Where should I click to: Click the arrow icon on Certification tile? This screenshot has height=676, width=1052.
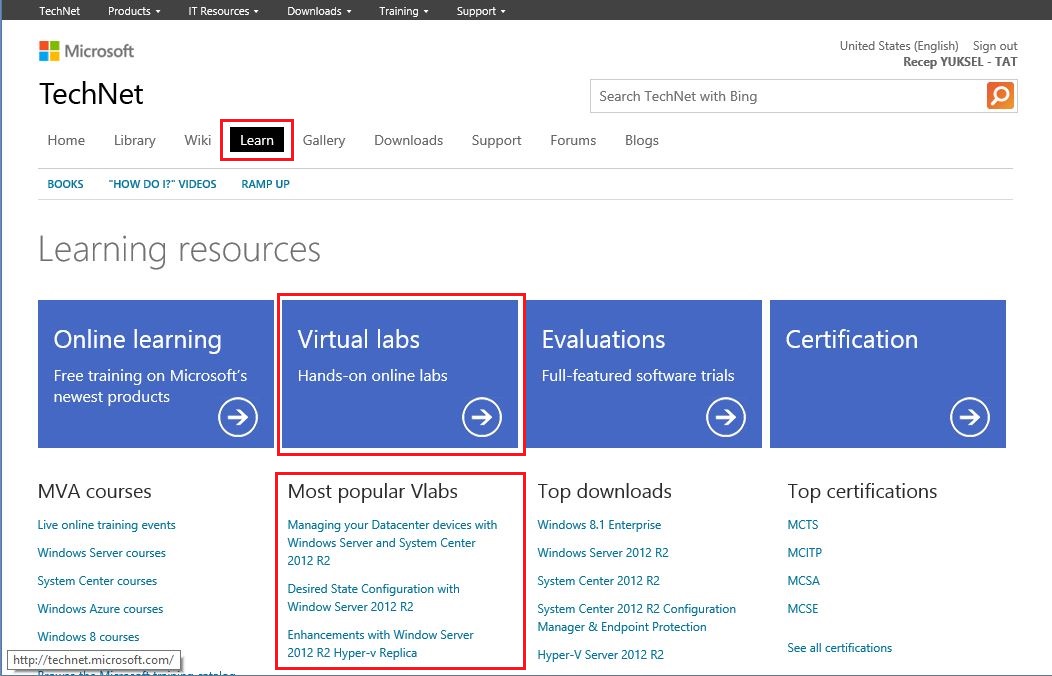click(969, 417)
